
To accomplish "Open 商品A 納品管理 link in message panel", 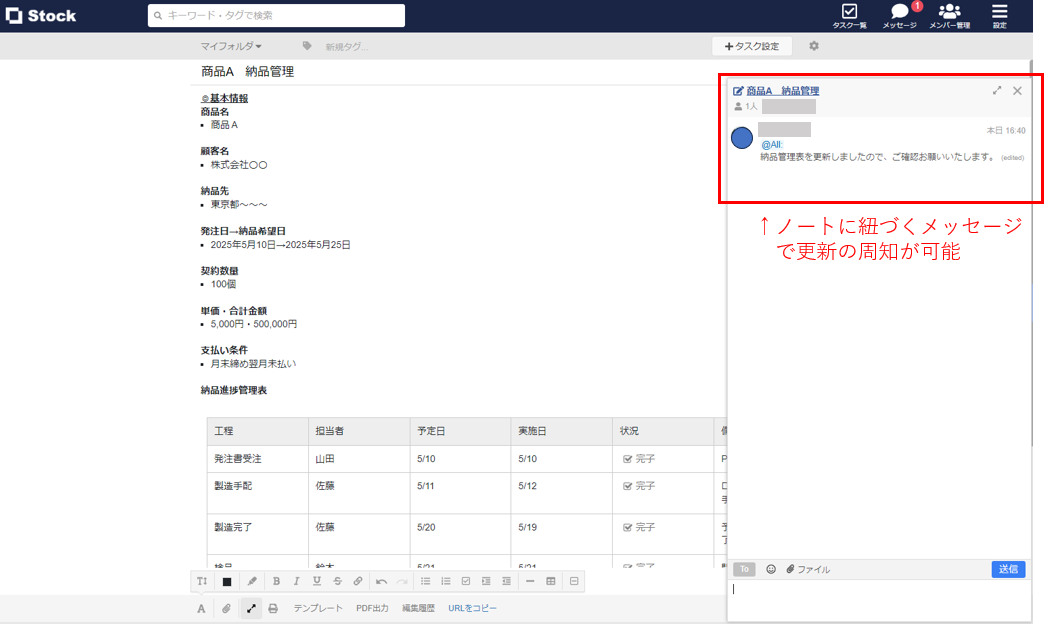I will coord(783,91).
